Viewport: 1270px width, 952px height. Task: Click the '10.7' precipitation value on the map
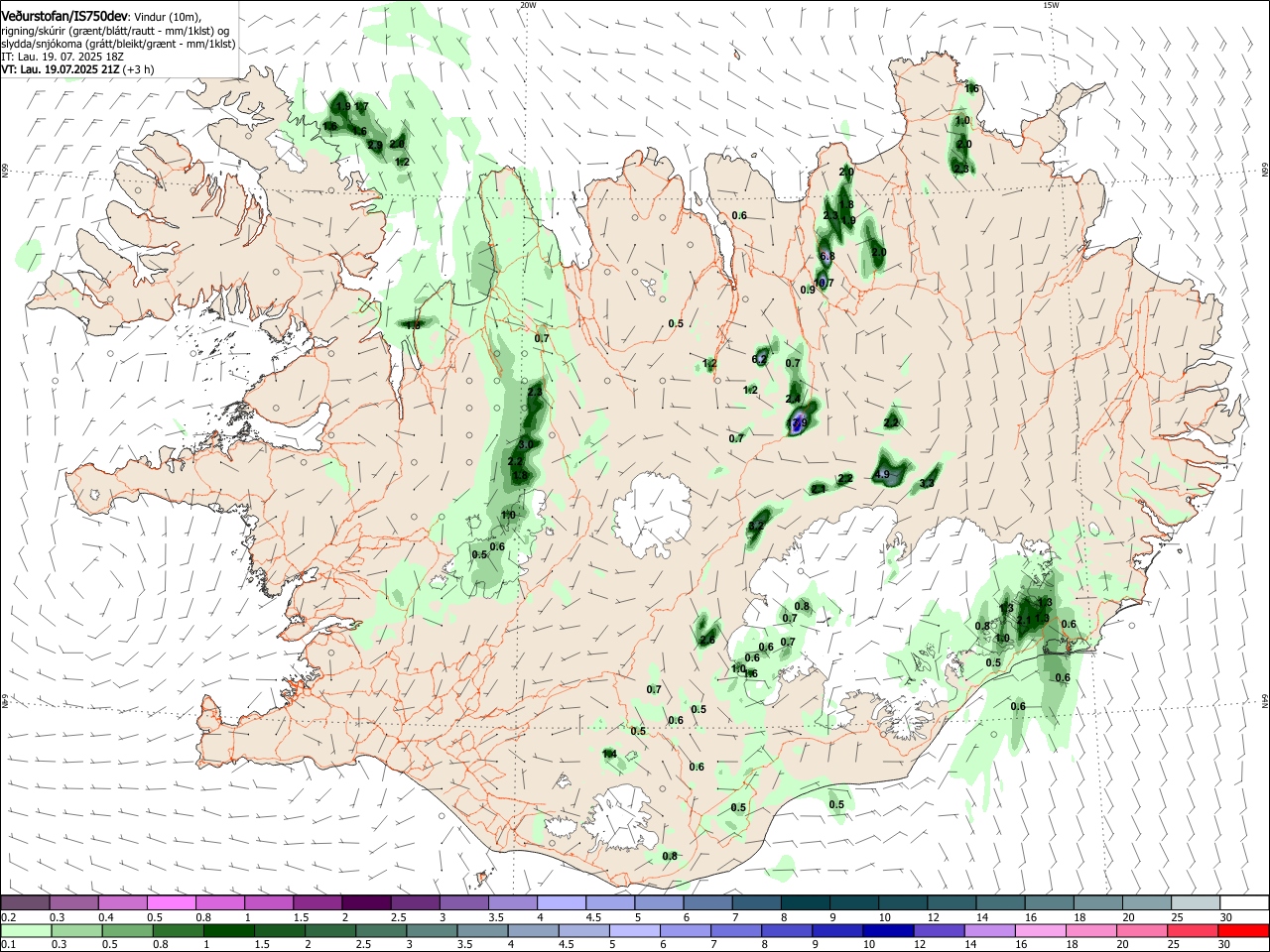point(825,283)
